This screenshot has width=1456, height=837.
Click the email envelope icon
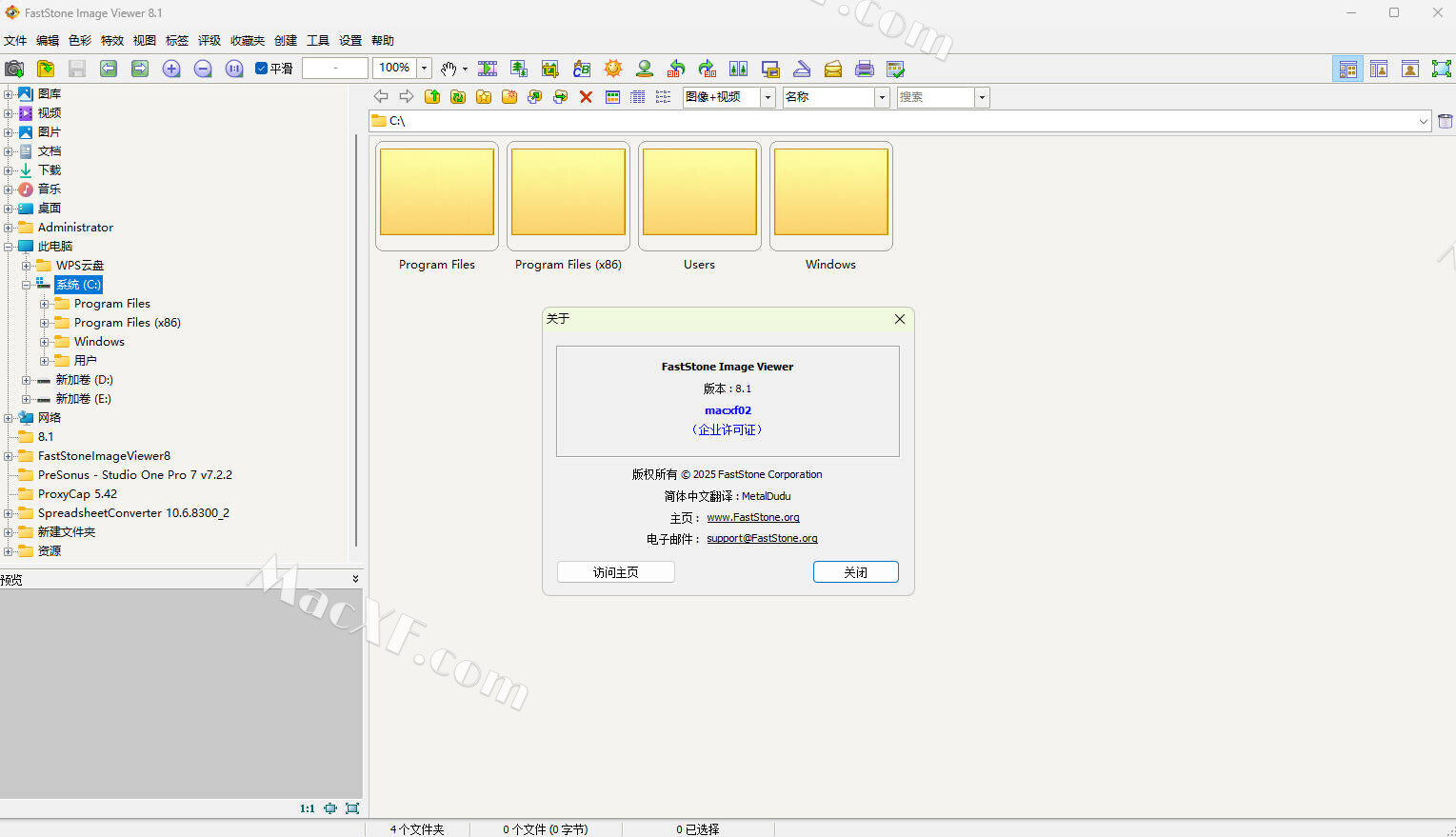833,69
